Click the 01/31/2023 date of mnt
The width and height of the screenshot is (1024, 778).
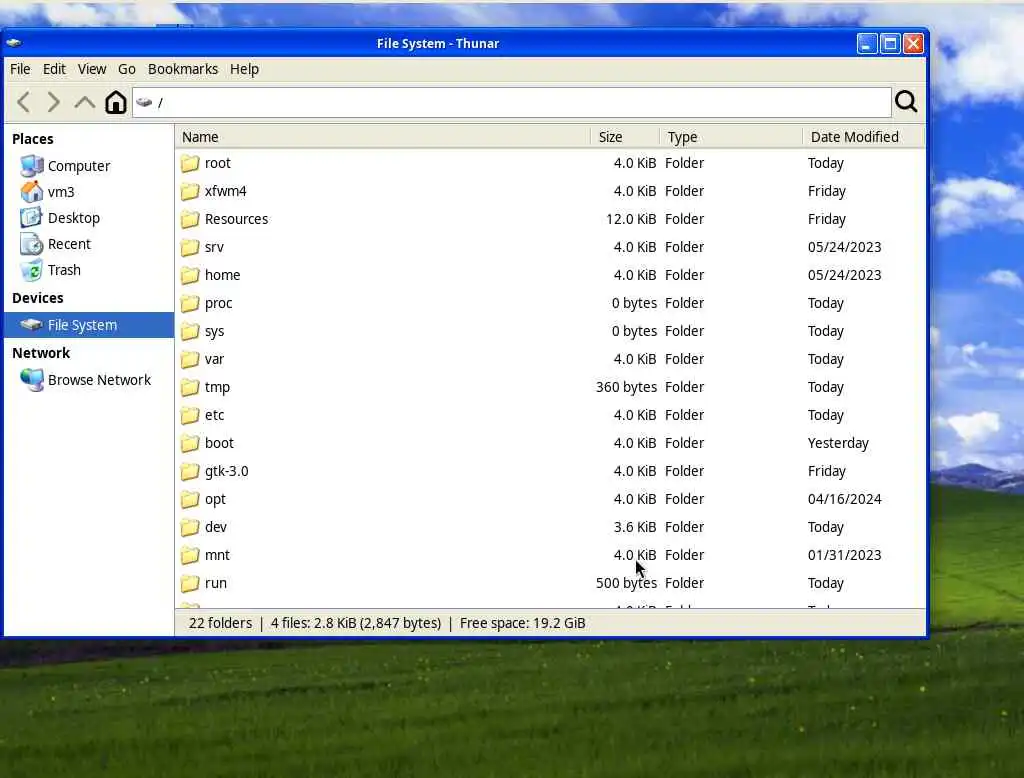(x=844, y=555)
